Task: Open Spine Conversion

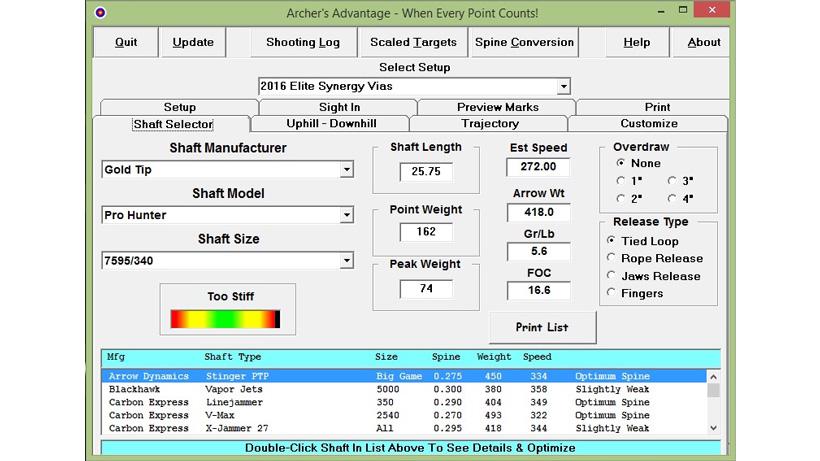Action: pos(524,42)
